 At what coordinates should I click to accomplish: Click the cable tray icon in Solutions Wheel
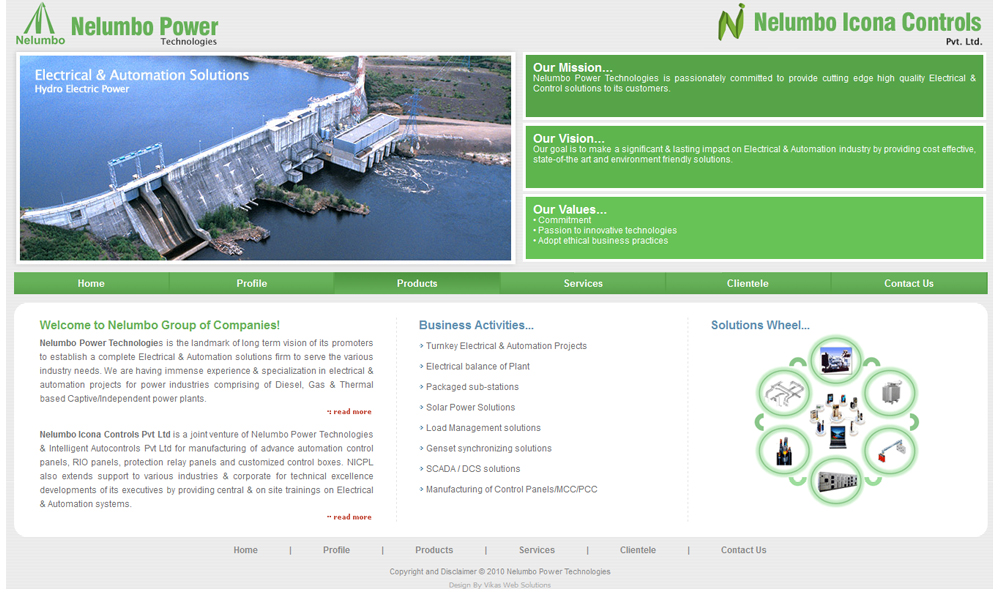tap(784, 391)
